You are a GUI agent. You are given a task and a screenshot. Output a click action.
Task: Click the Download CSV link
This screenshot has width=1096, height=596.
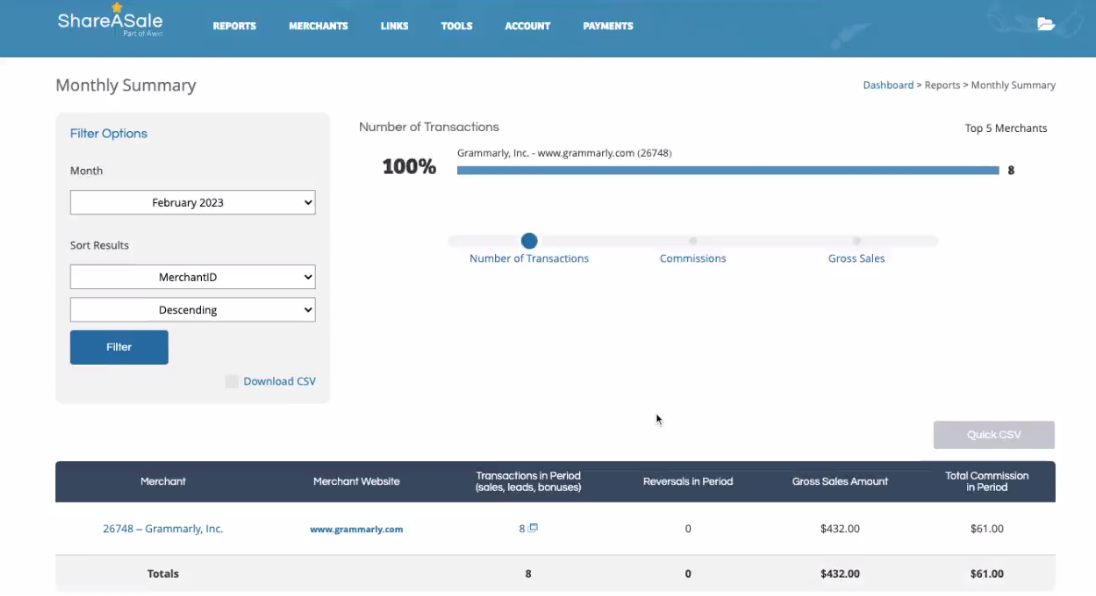[x=280, y=381]
